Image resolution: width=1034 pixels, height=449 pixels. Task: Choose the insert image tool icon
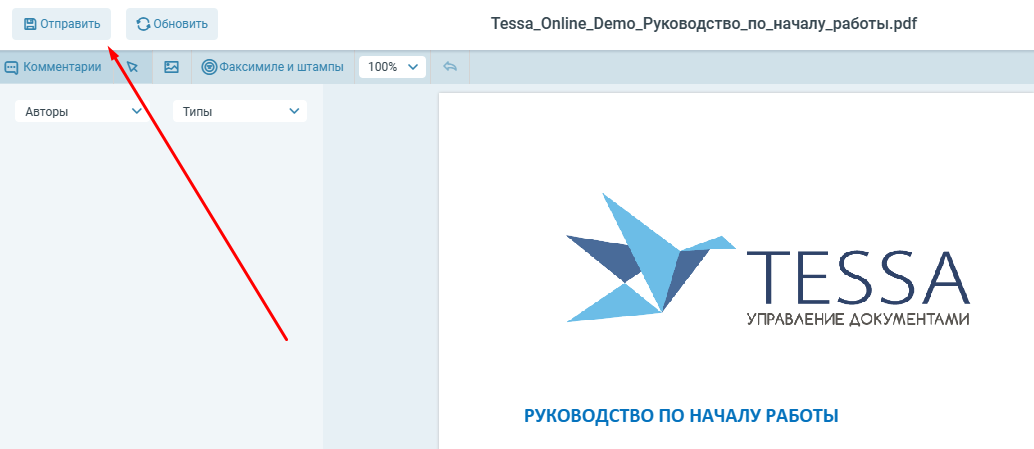(x=171, y=67)
